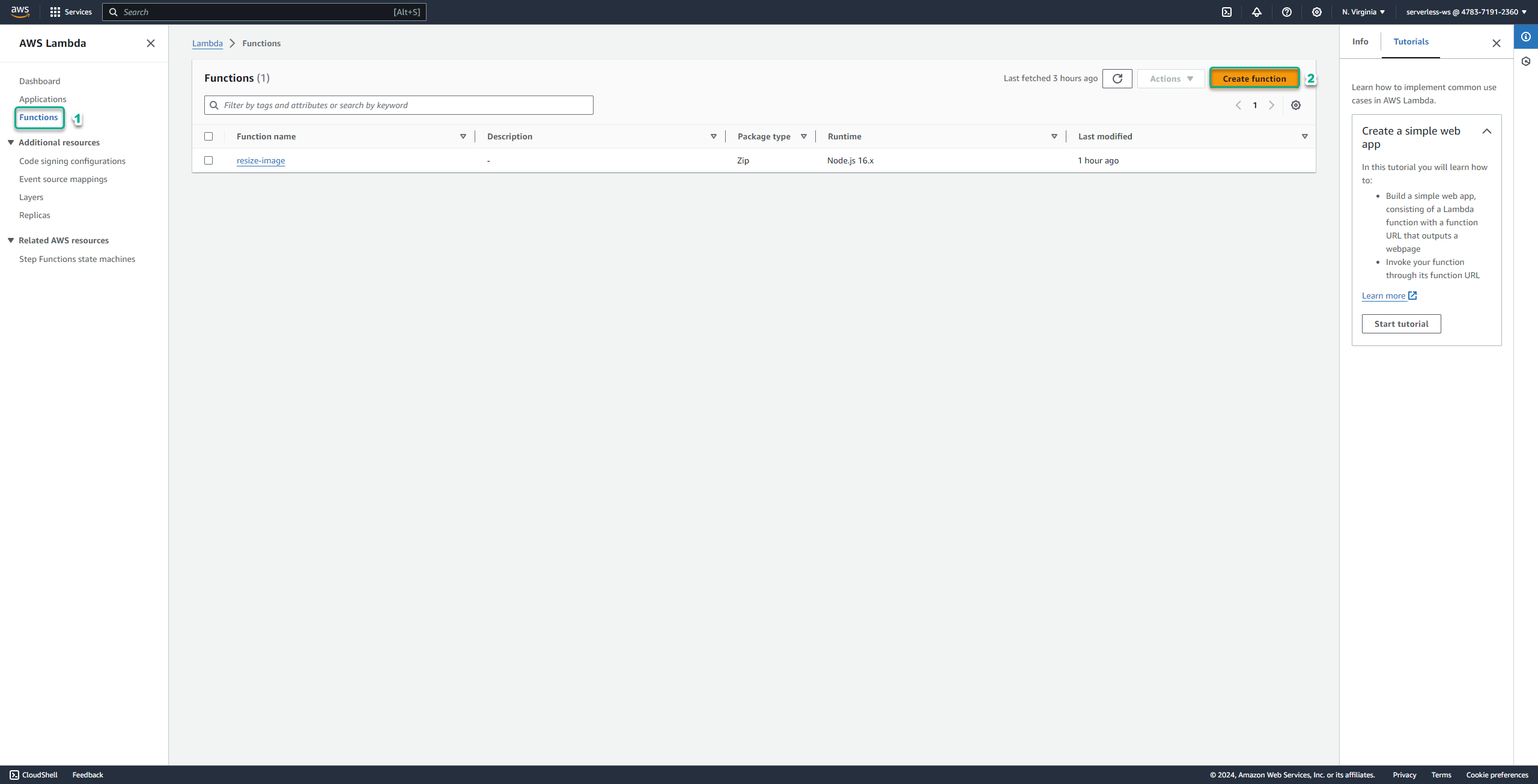Screen dimensions: 1538x784
Task: Open the resize-image function link
Action: tap(260, 160)
